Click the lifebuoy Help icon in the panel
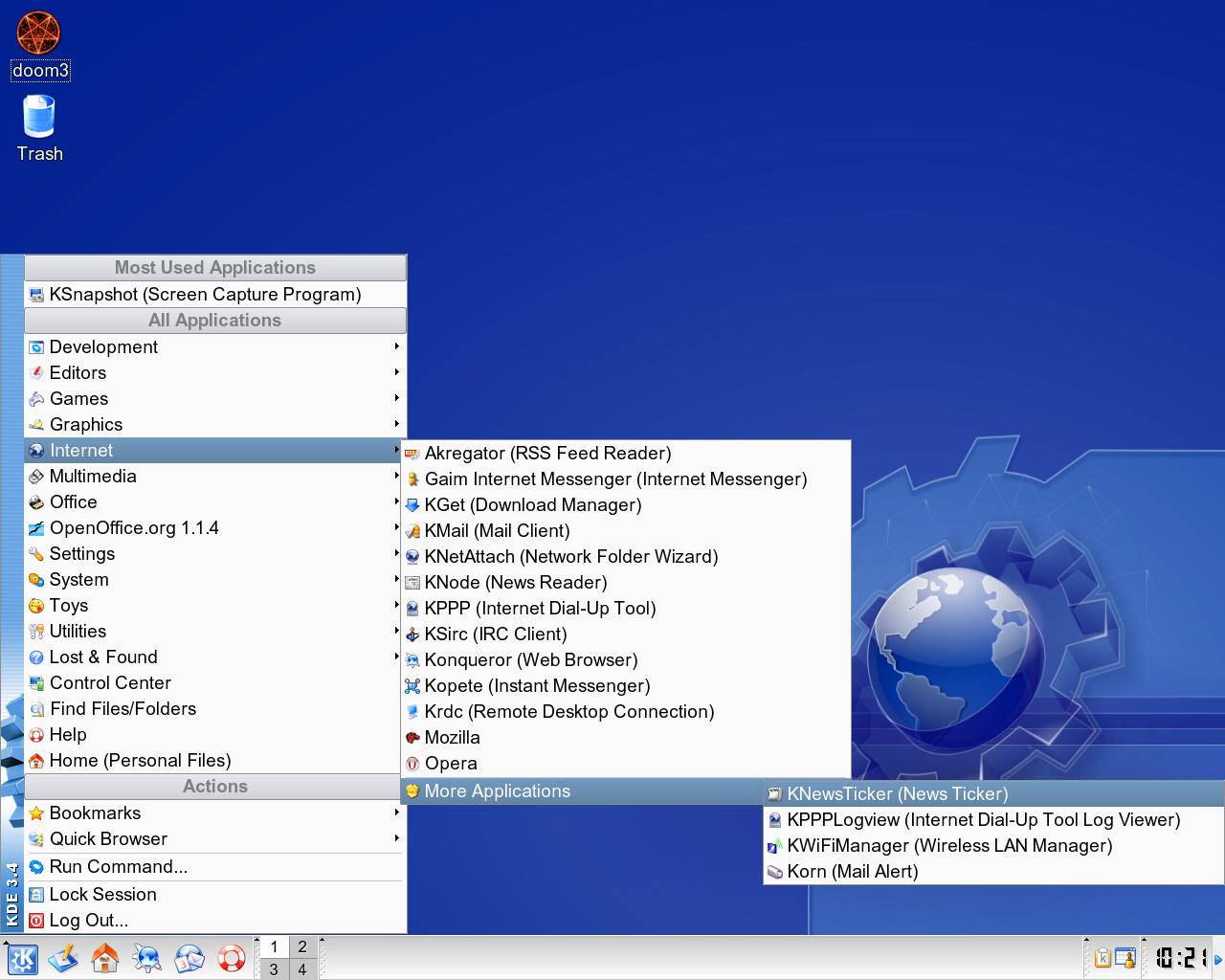 [x=232, y=958]
